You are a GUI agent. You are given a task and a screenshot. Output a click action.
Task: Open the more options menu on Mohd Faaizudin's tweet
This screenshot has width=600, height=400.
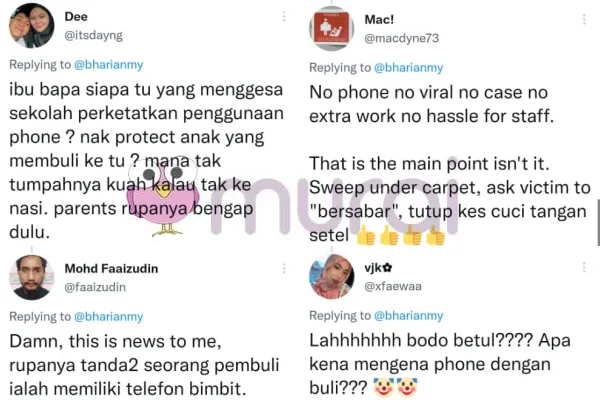pos(284,269)
